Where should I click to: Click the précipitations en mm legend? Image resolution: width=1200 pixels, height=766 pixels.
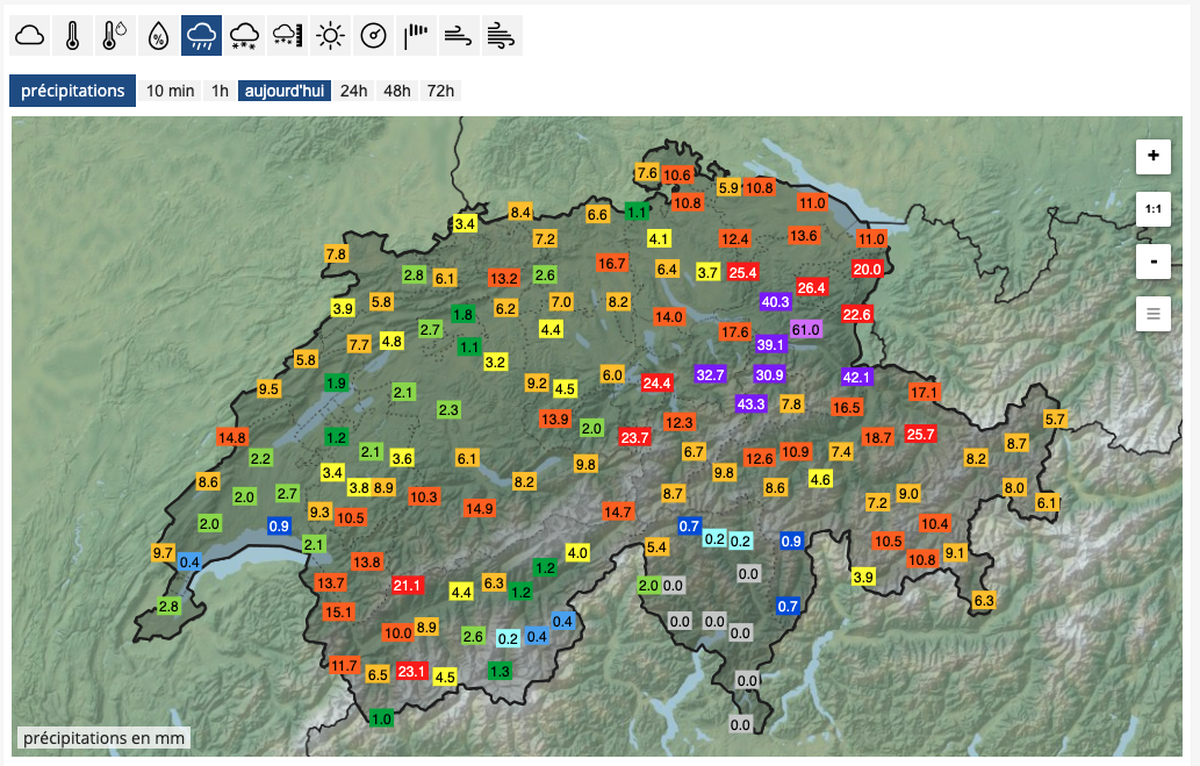103,739
